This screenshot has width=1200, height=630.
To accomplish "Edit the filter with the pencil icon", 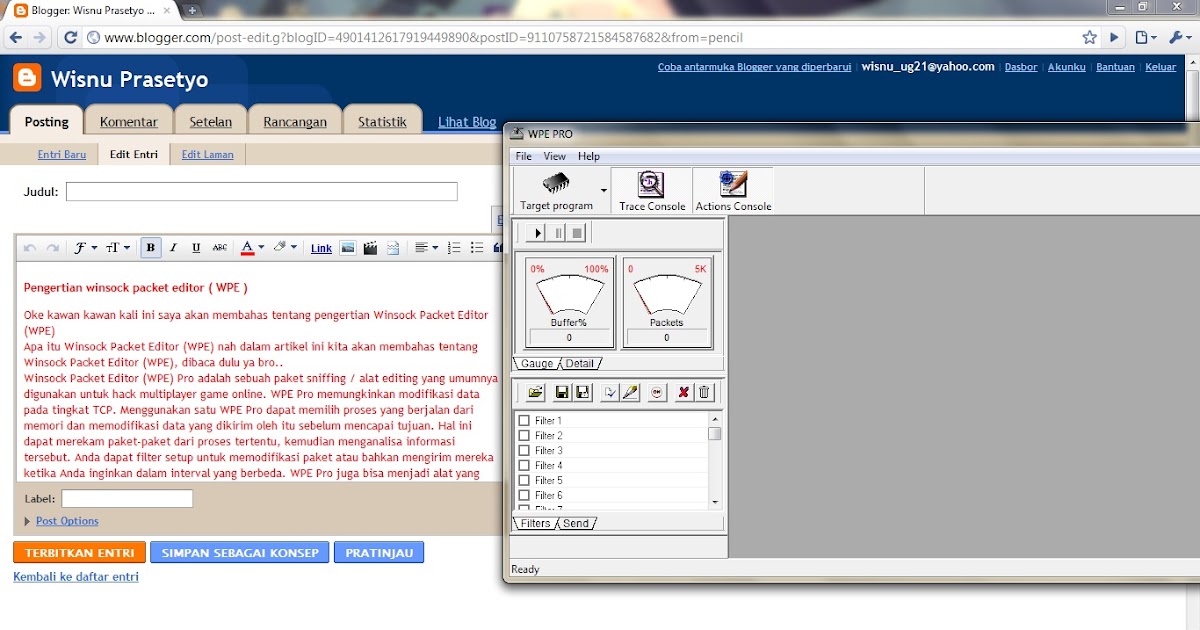I will coord(630,393).
